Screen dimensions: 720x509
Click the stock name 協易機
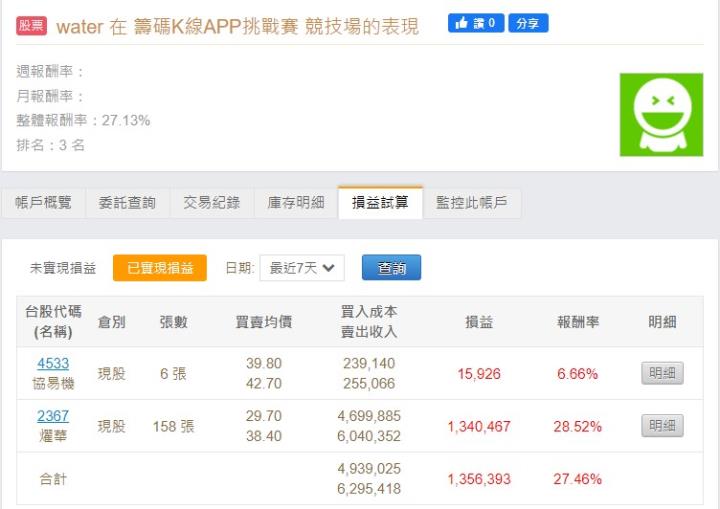coord(53,384)
